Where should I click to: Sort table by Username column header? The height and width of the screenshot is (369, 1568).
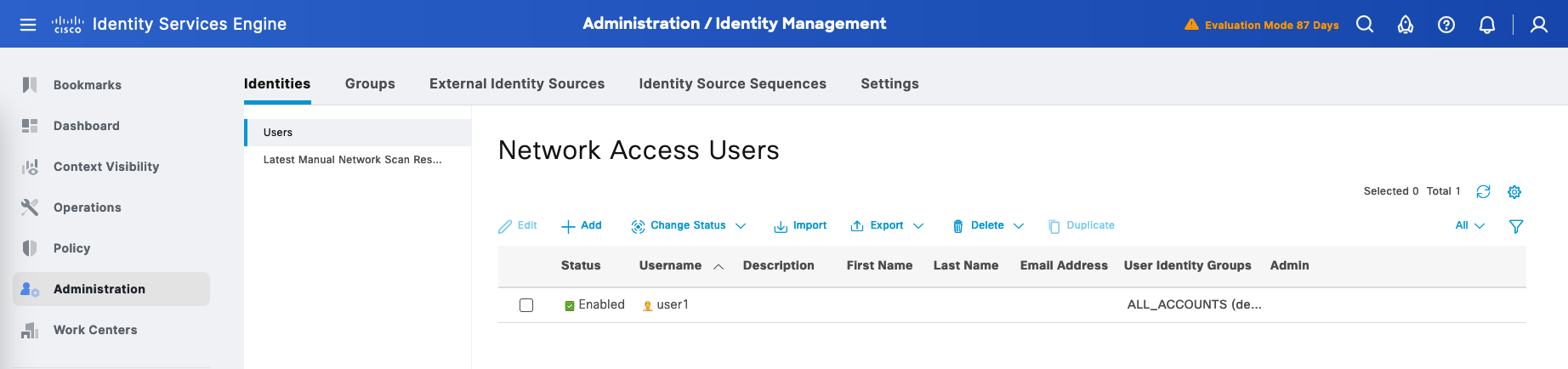pyautogui.click(x=670, y=266)
